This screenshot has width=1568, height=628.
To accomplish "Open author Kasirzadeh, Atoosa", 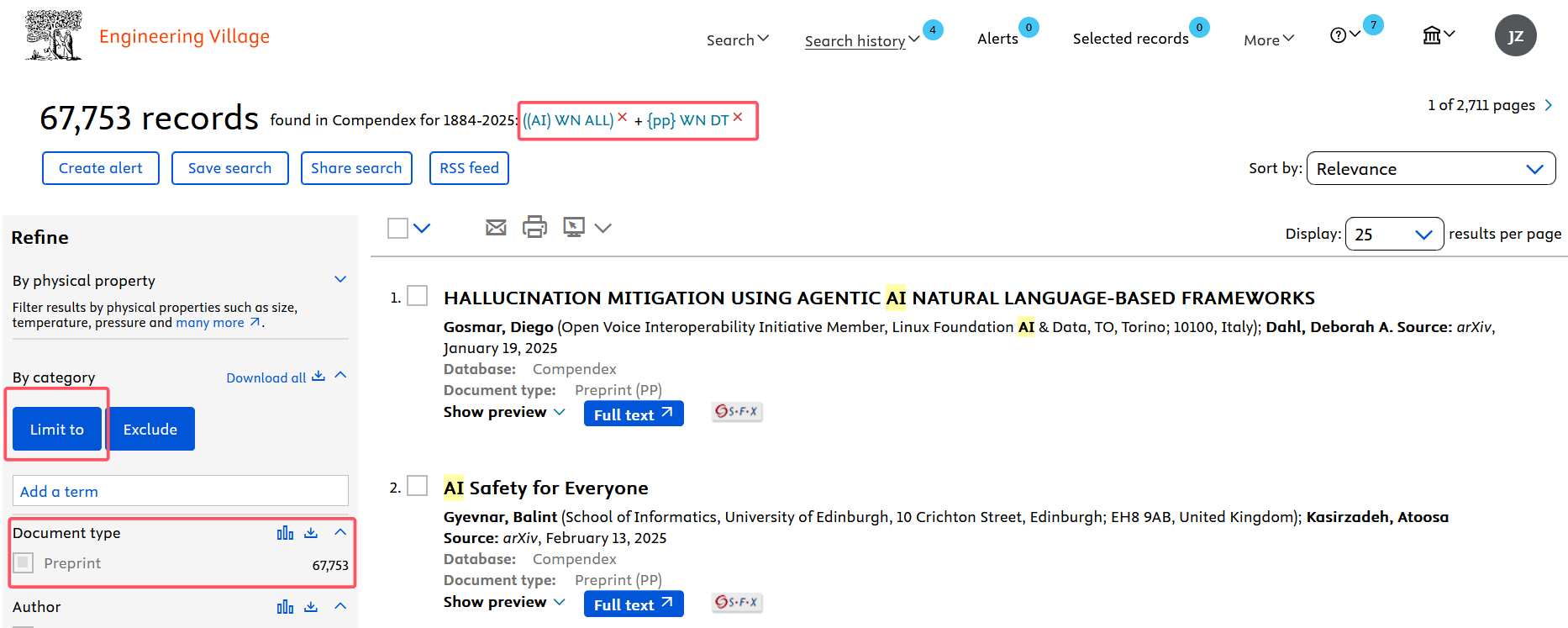I will click(x=1377, y=517).
